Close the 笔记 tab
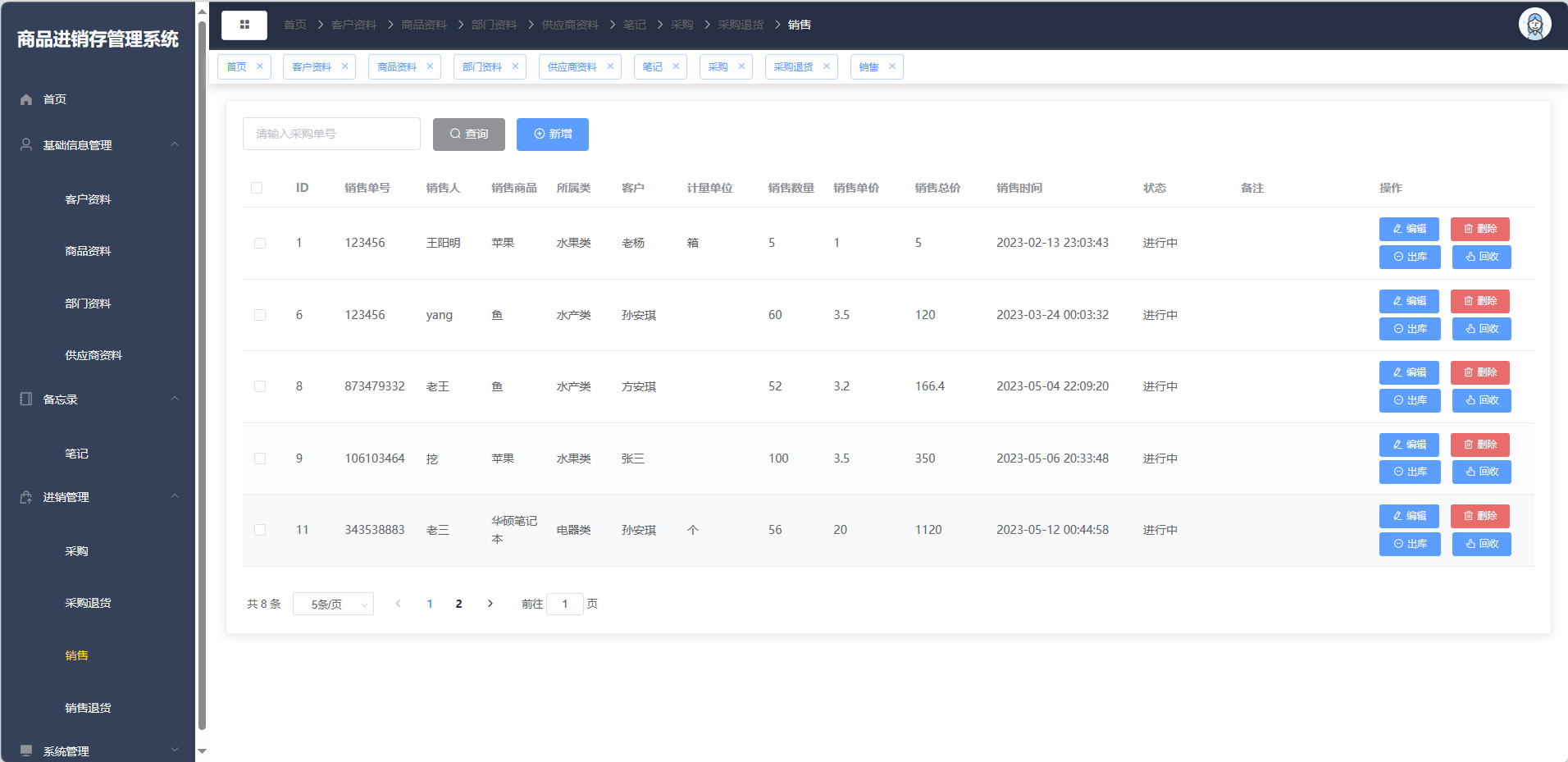This screenshot has height=762, width=1568. (x=676, y=66)
